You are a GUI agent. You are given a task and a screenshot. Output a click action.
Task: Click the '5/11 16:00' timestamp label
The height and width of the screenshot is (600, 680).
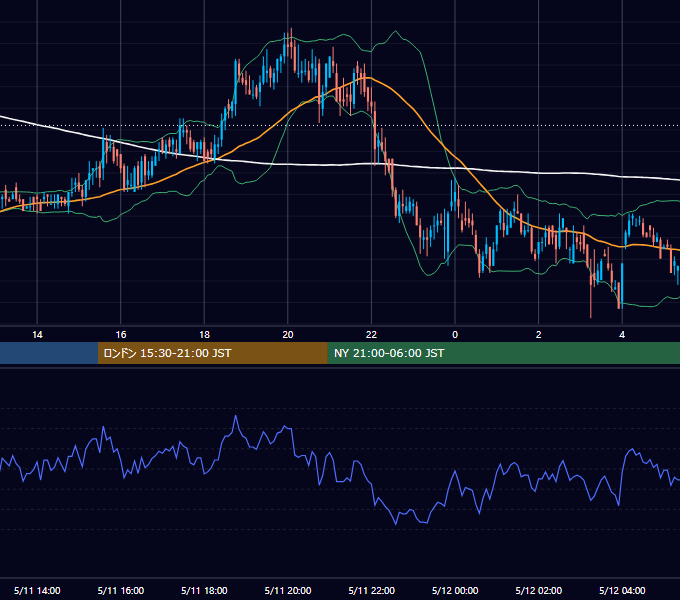pyautogui.click(x=121, y=590)
